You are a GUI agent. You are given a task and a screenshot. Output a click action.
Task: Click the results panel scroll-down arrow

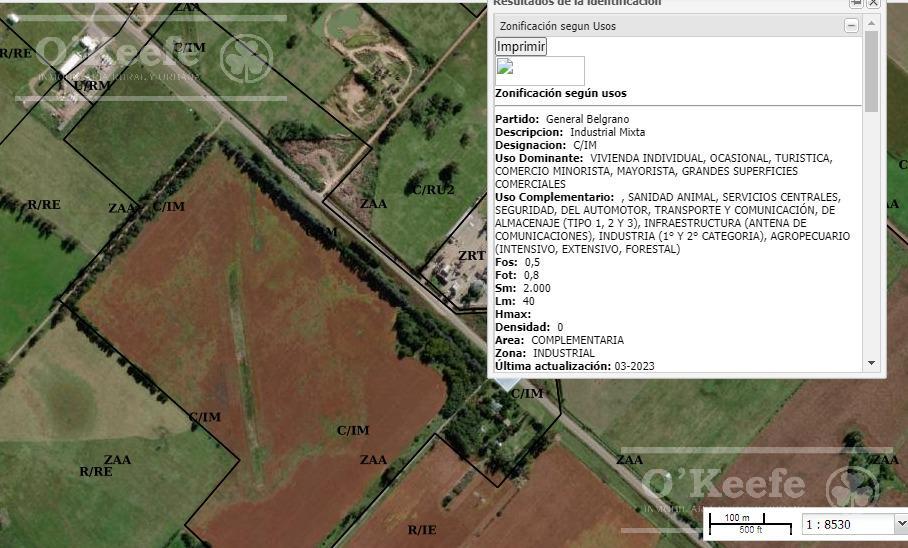pos(871,363)
